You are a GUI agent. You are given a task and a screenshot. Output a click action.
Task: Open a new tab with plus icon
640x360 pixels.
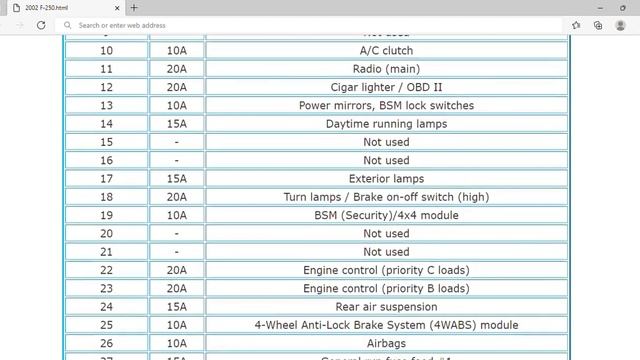tap(134, 8)
